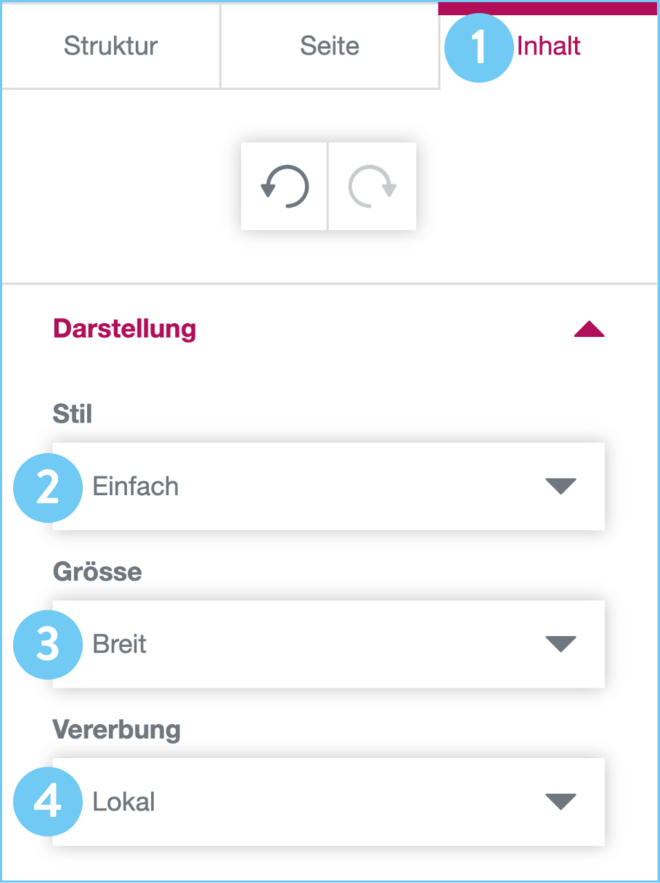Image resolution: width=660 pixels, height=883 pixels.
Task: Select the Inhalt tab
Action: (x=549, y=46)
